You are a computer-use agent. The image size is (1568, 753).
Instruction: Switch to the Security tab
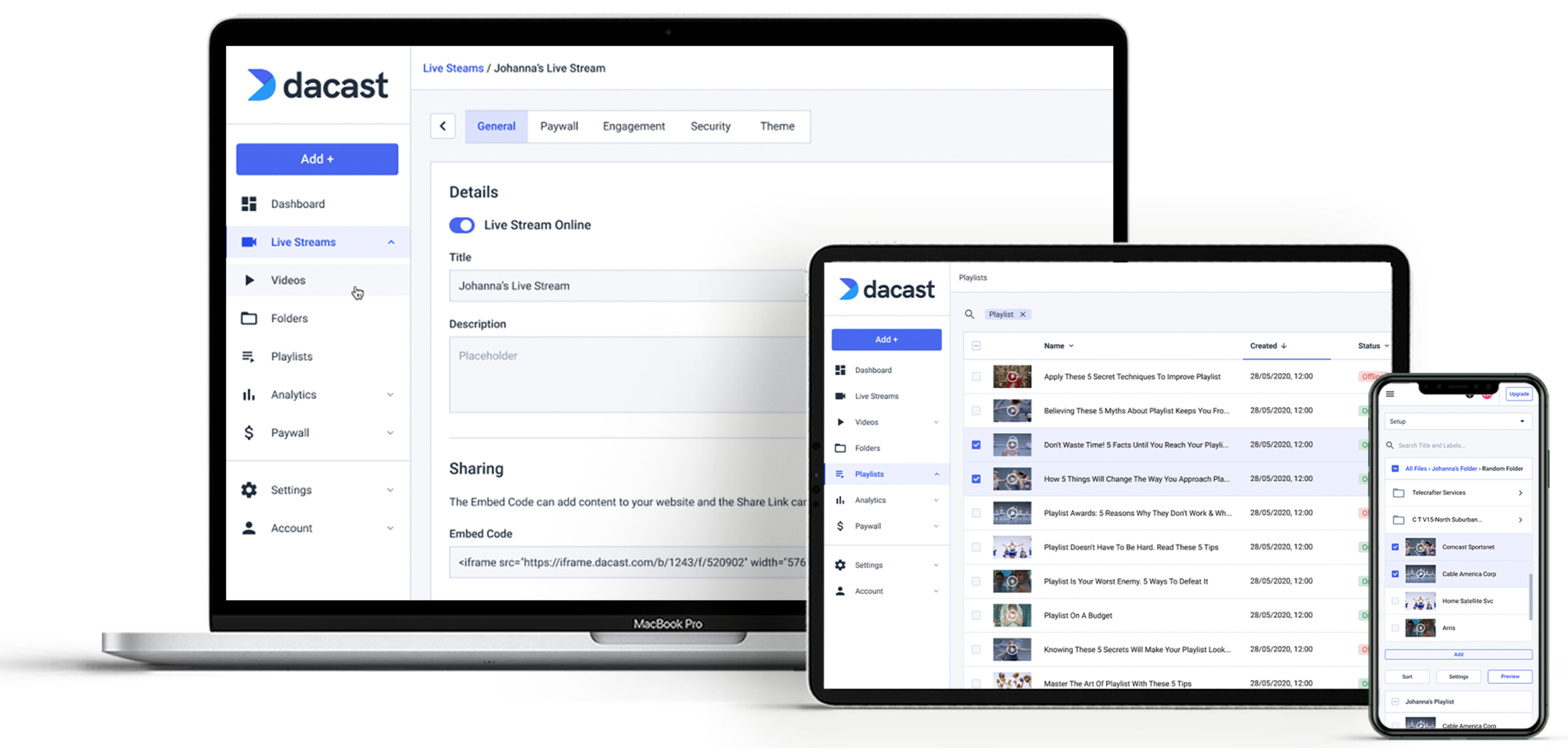[711, 126]
